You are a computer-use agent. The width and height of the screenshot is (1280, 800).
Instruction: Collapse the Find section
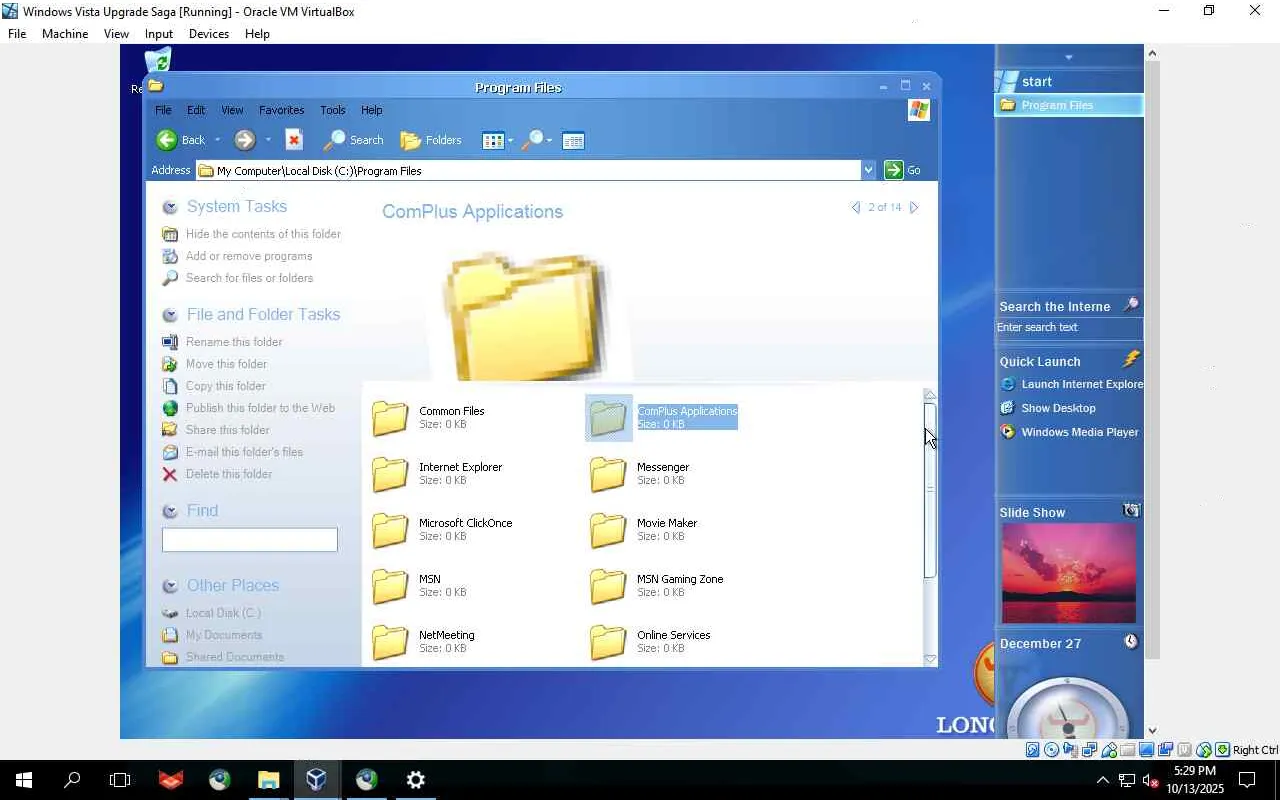point(170,511)
